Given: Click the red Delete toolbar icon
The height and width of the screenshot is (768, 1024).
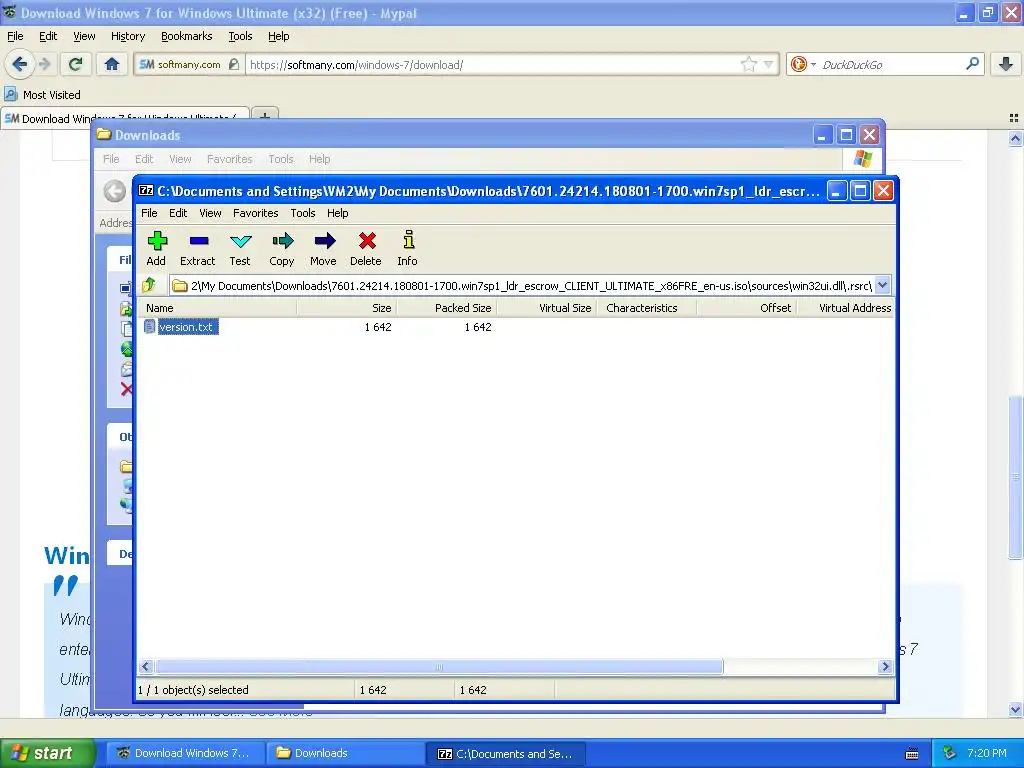Looking at the screenshot, I should [366, 248].
